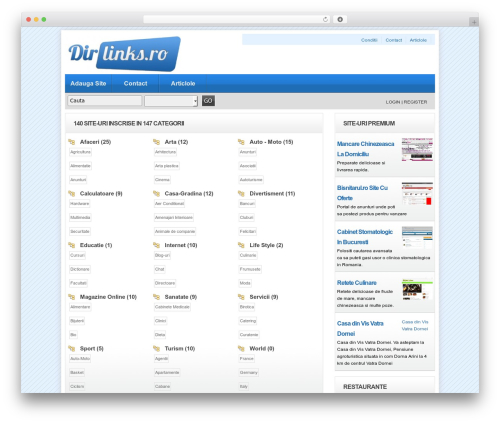
Task: Click the Bisnitarul.ro site thumbnail
Action: [x=417, y=193]
